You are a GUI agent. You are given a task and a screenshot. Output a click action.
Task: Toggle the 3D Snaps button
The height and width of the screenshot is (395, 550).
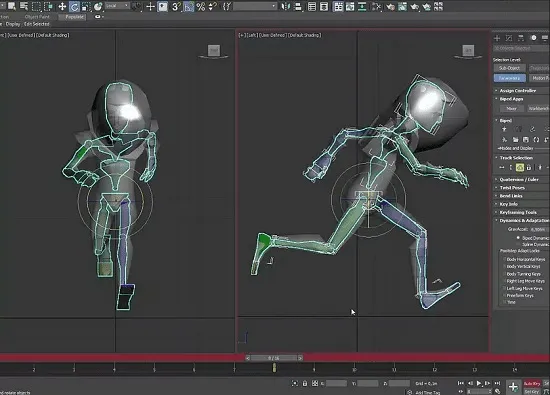pyautogui.click(x=176, y=6)
